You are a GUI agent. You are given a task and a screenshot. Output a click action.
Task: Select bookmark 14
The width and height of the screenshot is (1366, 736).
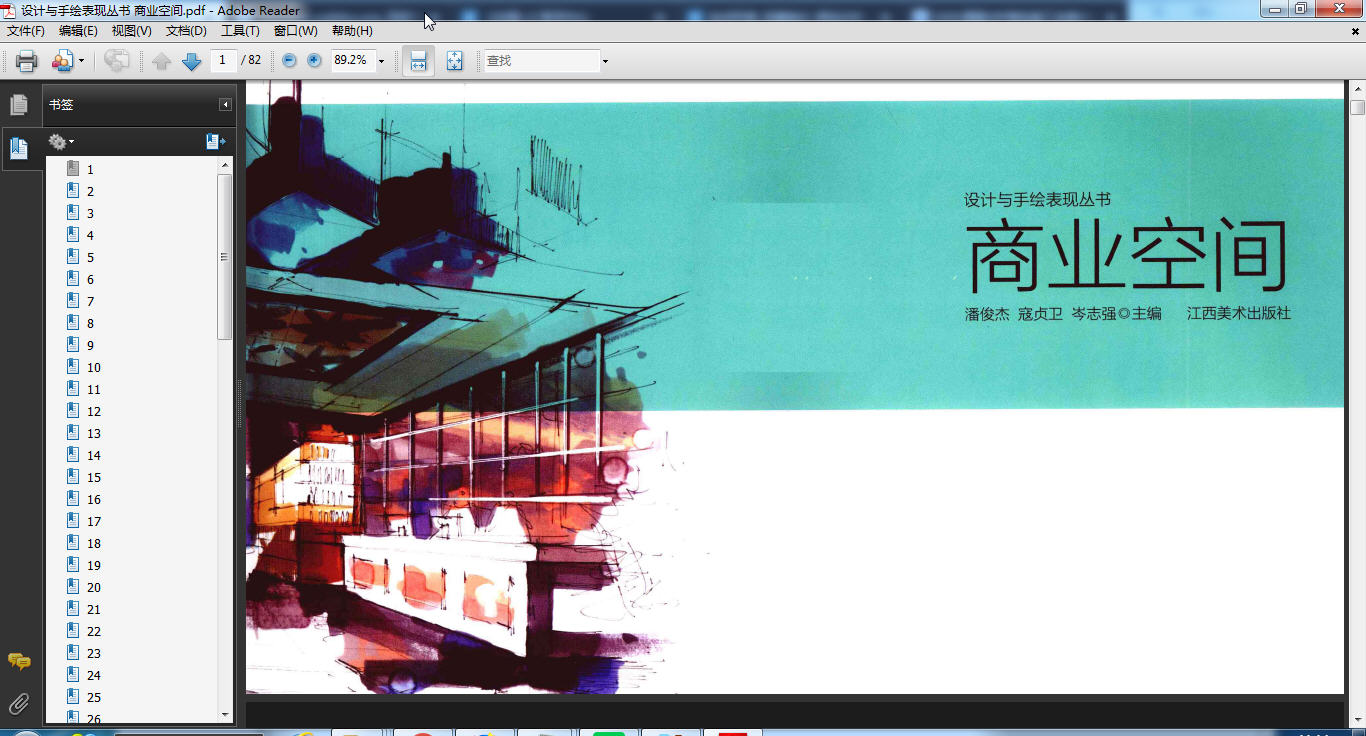[94, 456]
